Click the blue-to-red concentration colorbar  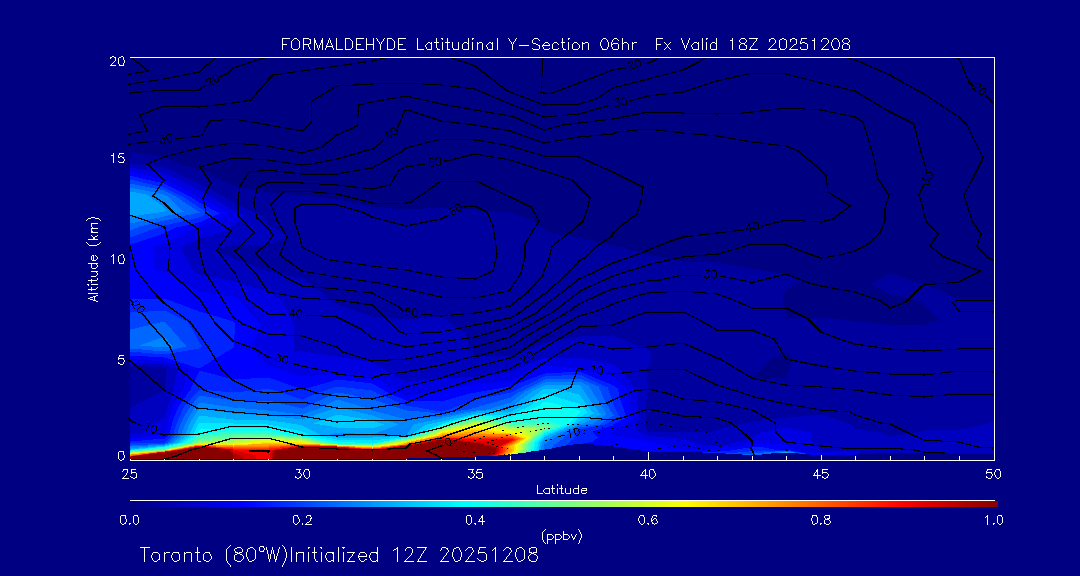(563, 504)
